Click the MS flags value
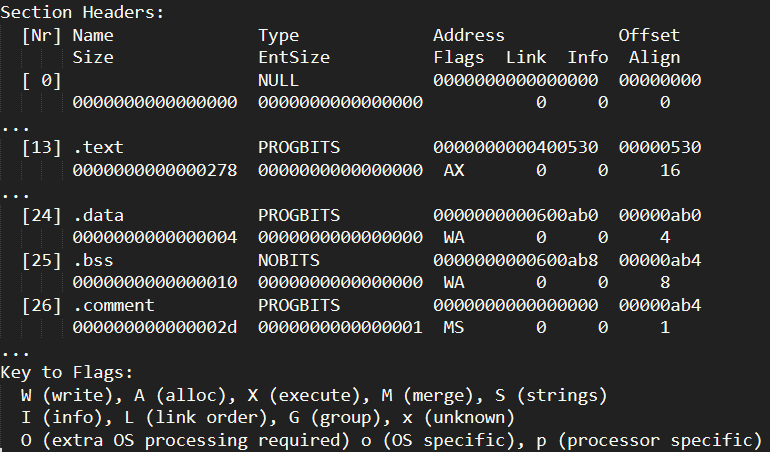This screenshot has height=452, width=770. [454, 327]
